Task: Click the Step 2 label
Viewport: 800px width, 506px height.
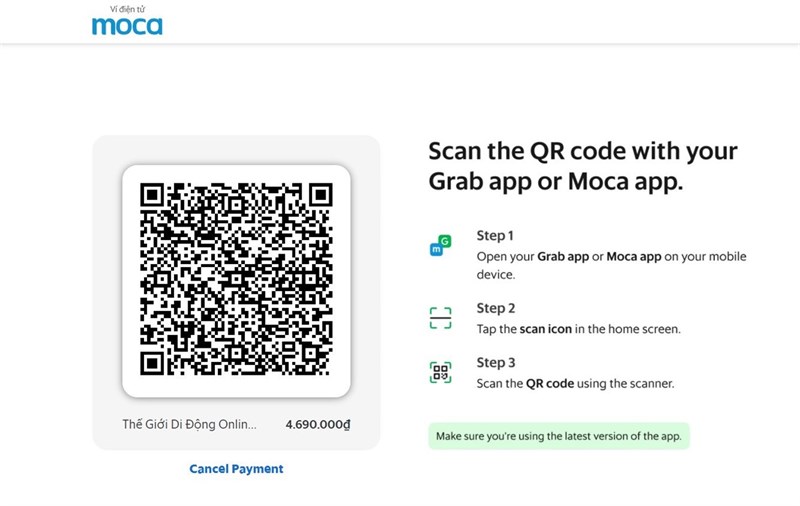Action: pyautogui.click(x=495, y=308)
